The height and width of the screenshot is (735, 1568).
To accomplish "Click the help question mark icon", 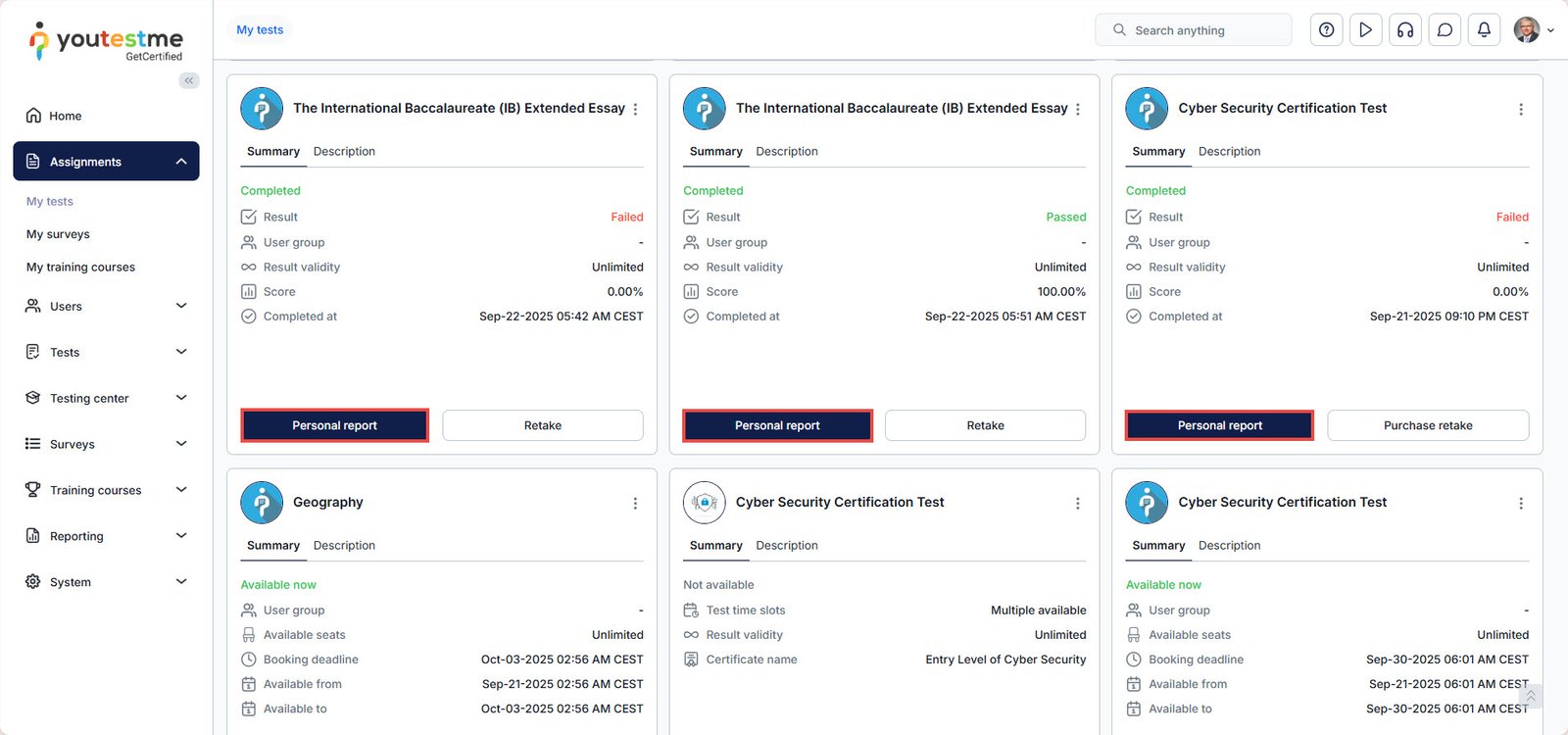I will (x=1326, y=30).
